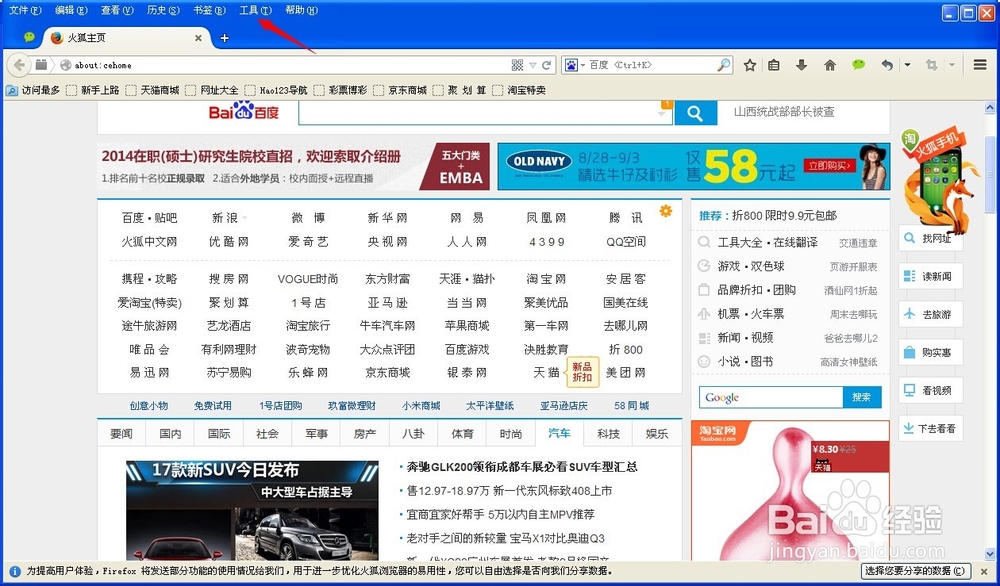Show bookmarks list icon next to star

coord(774,65)
